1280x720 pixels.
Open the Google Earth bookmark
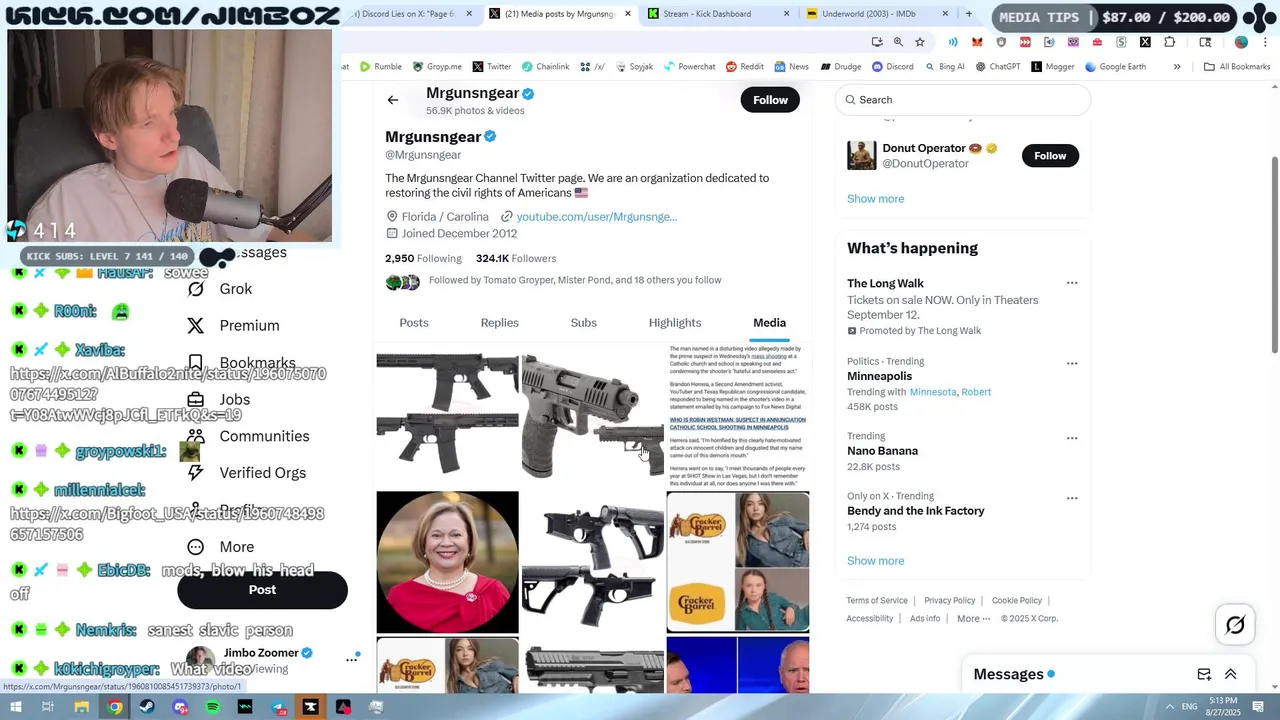[x=1114, y=67]
